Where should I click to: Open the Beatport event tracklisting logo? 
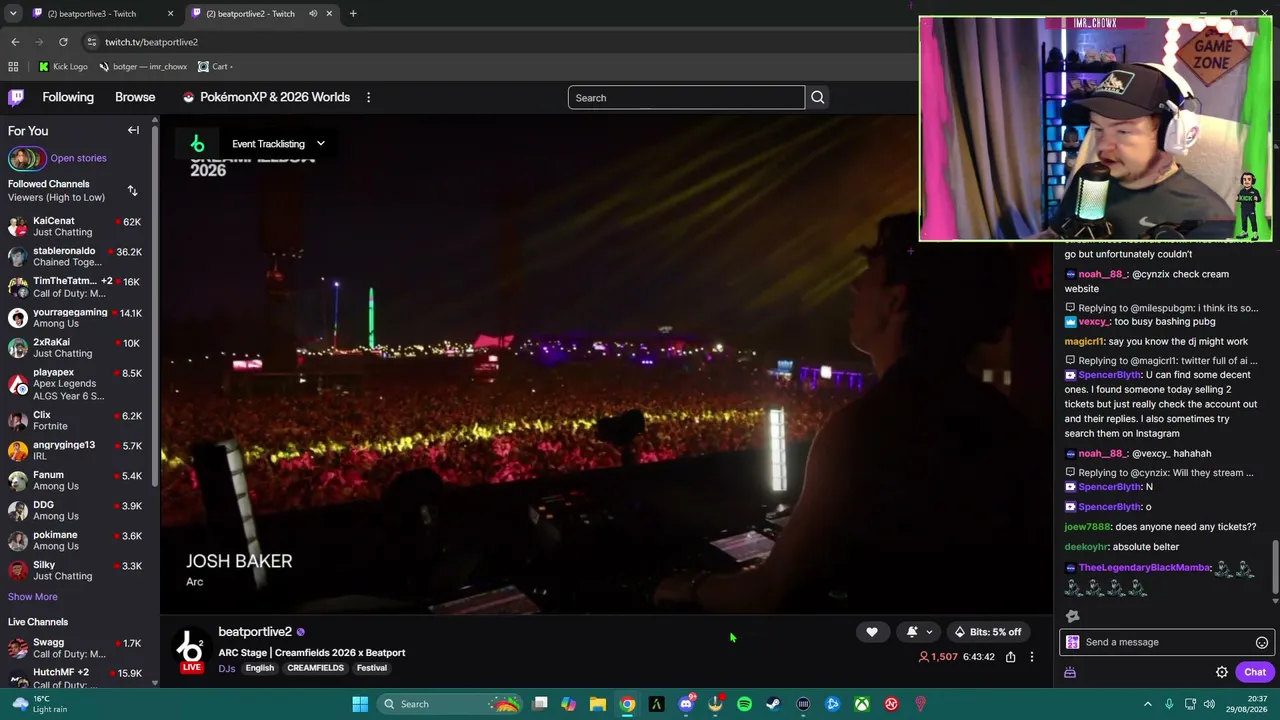(x=197, y=143)
